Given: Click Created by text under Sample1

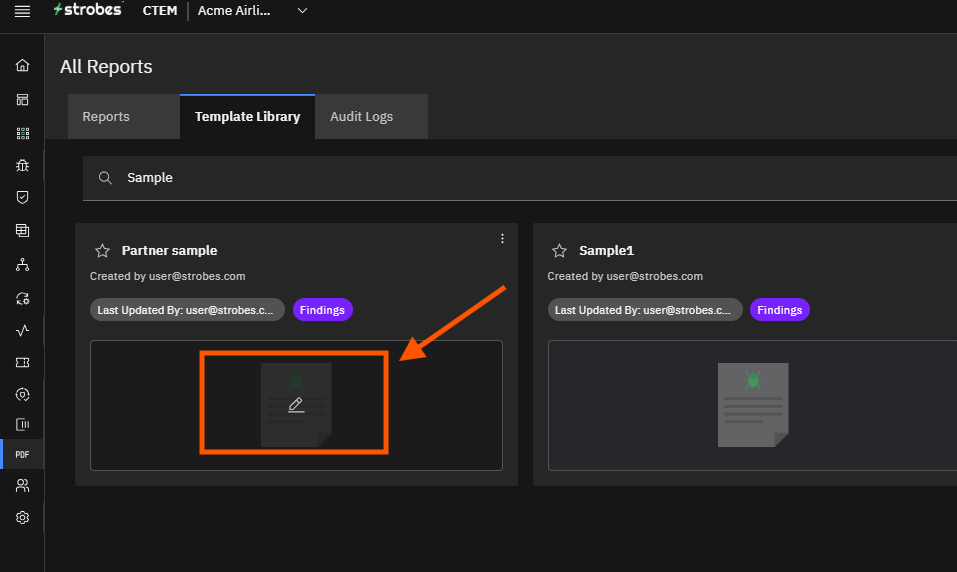Looking at the screenshot, I should [x=625, y=276].
